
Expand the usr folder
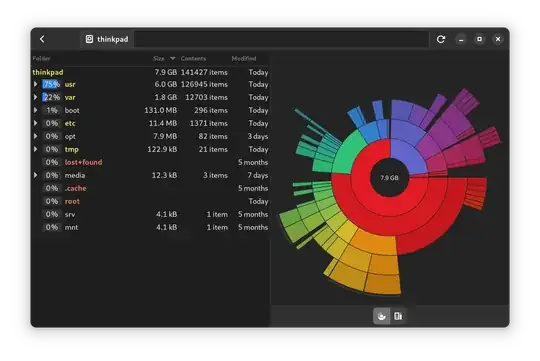(x=35, y=84)
